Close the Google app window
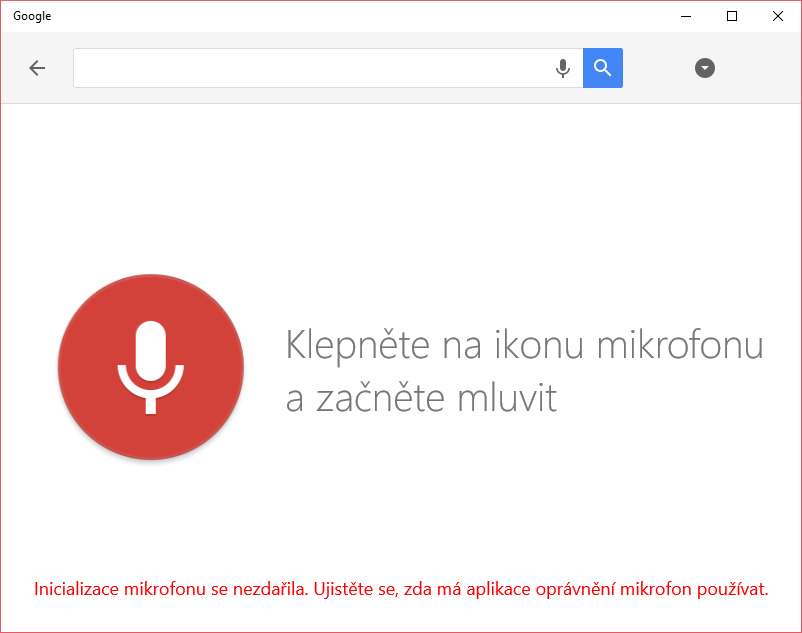 pyautogui.click(x=778, y=16)
